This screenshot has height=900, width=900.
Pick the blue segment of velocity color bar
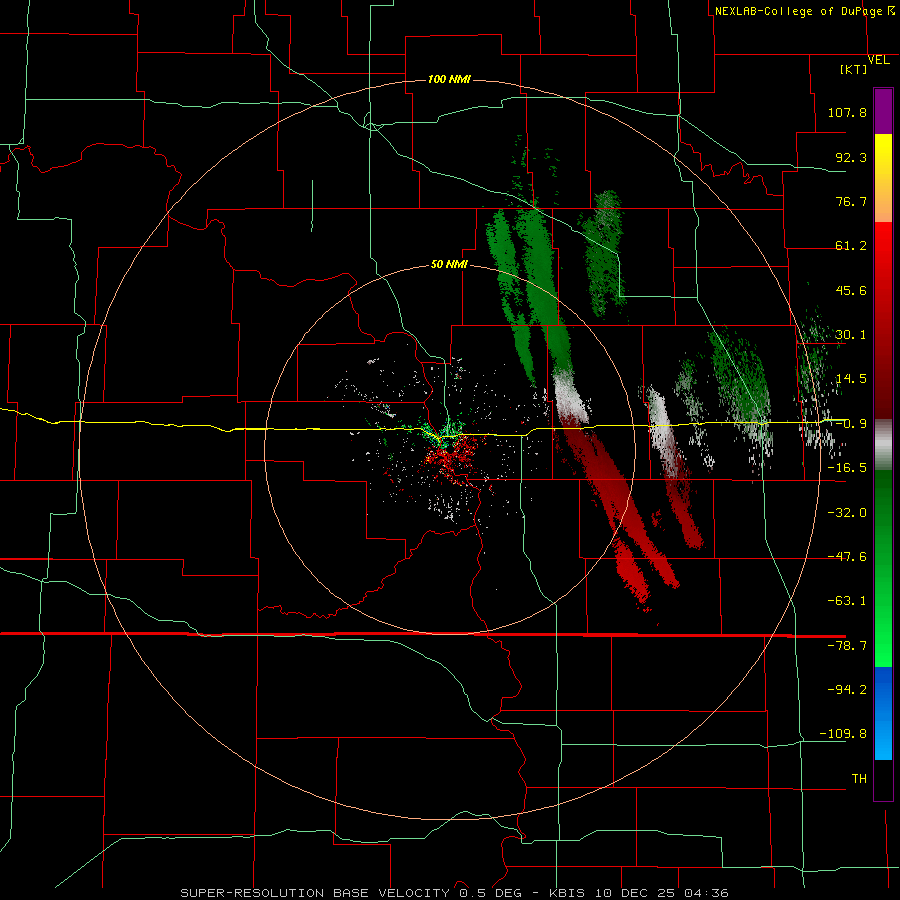[x=883, y=713]
